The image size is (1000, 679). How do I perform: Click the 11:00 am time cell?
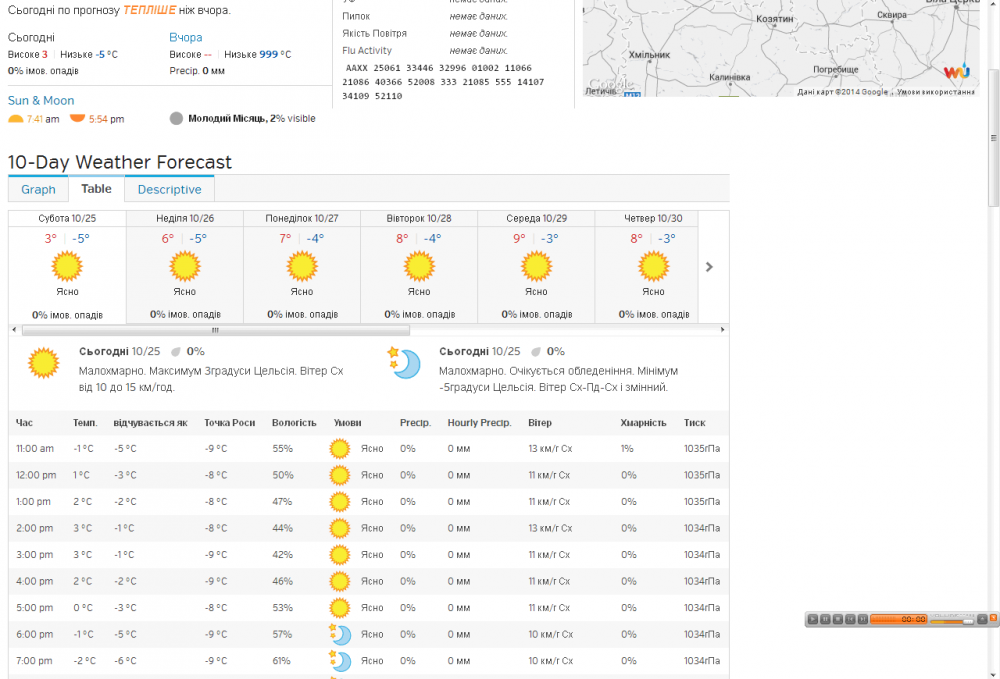coord(35,449)
